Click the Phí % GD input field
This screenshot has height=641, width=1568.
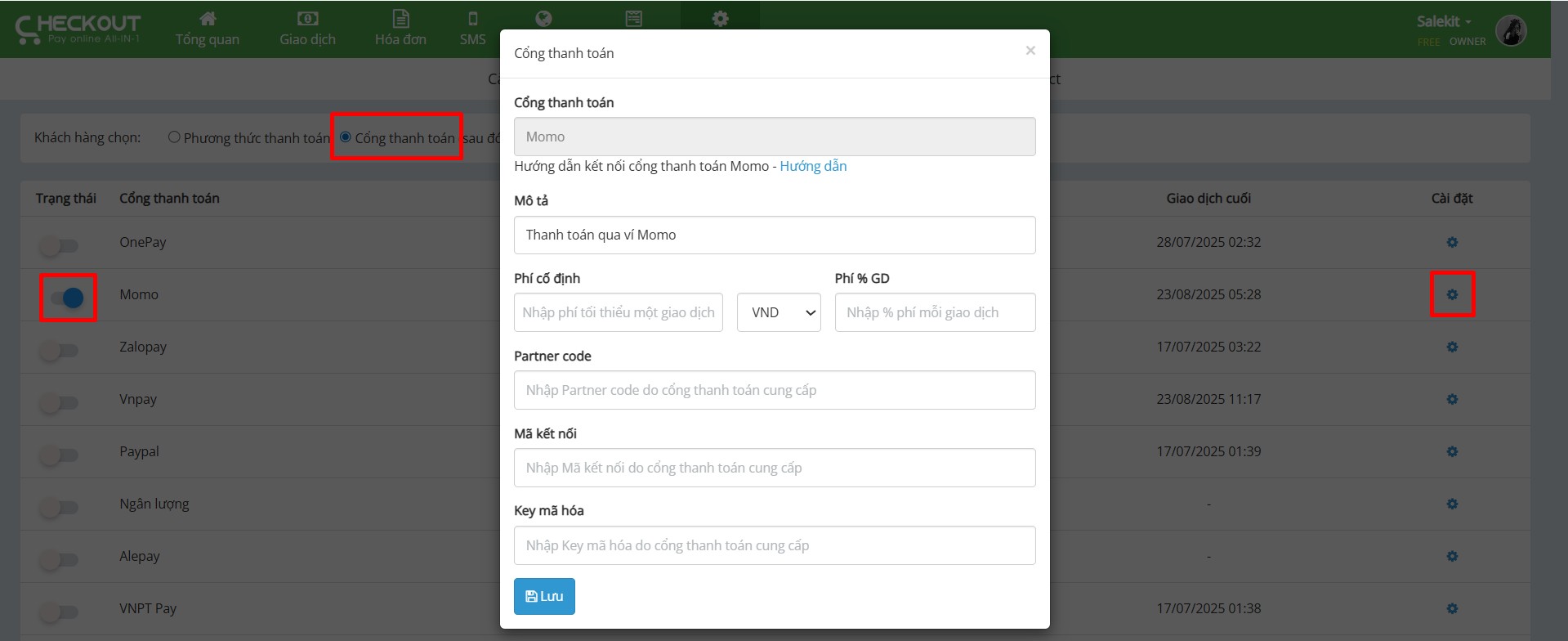pyautogui.click(x=935, y=312)
